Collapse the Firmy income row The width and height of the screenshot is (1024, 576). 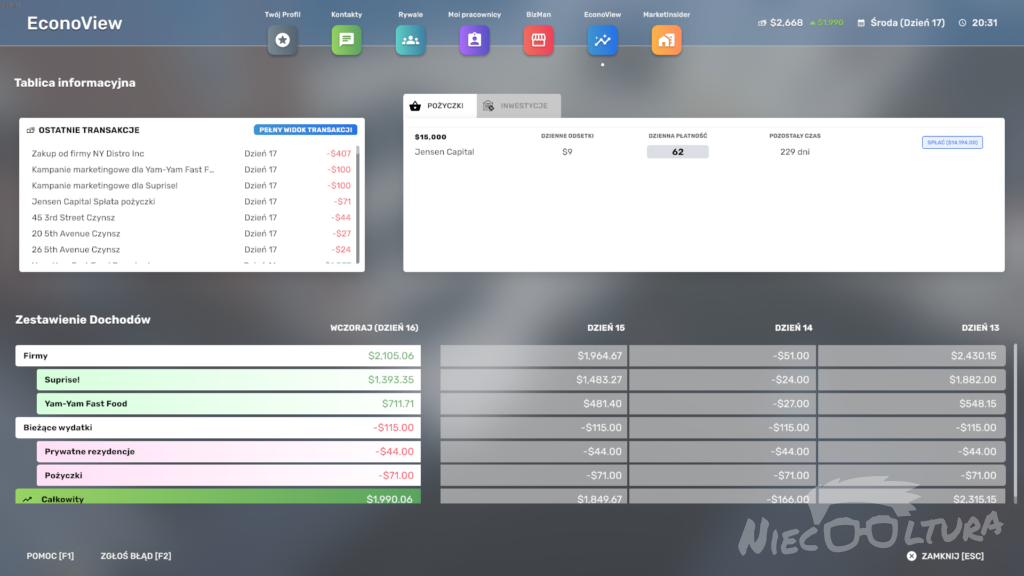click(x=218, y=356)
